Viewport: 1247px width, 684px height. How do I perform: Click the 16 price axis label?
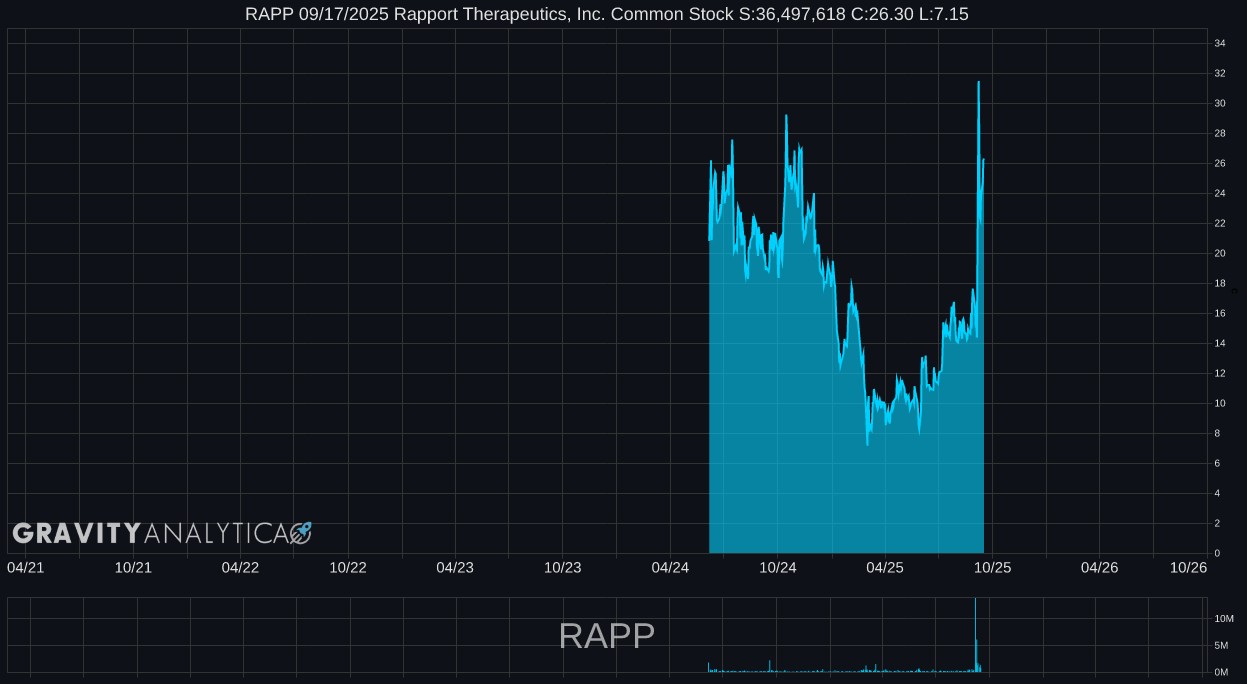pyautogui.click(x=1220, y=313)
